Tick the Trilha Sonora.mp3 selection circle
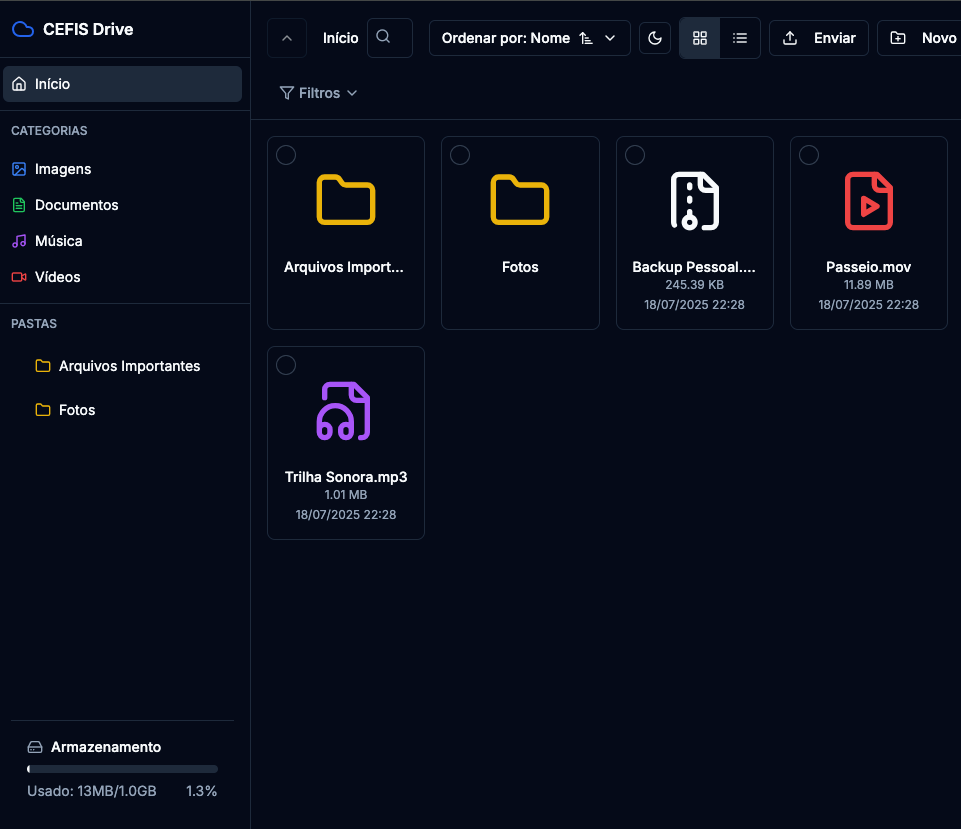Image resolution: width=961 pixels, height=829 pixels. [286, 365]
